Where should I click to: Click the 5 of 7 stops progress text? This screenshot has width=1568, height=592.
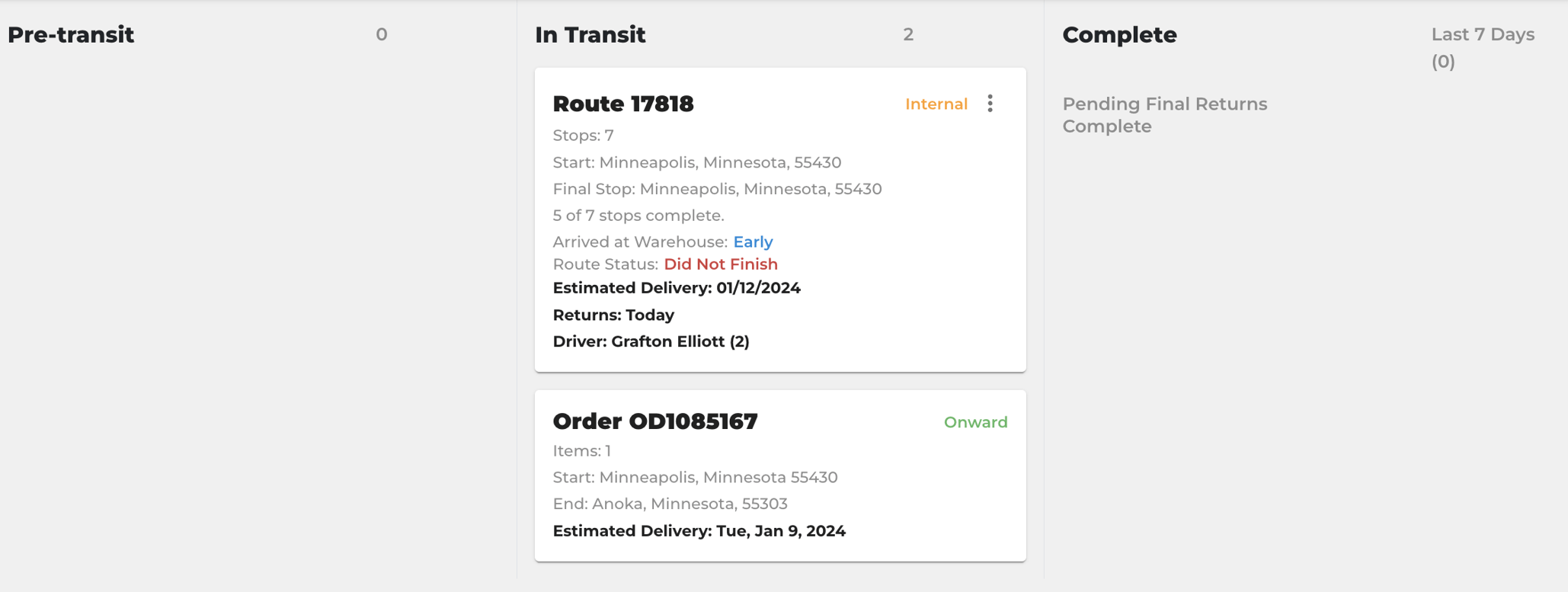pos(638,216)
